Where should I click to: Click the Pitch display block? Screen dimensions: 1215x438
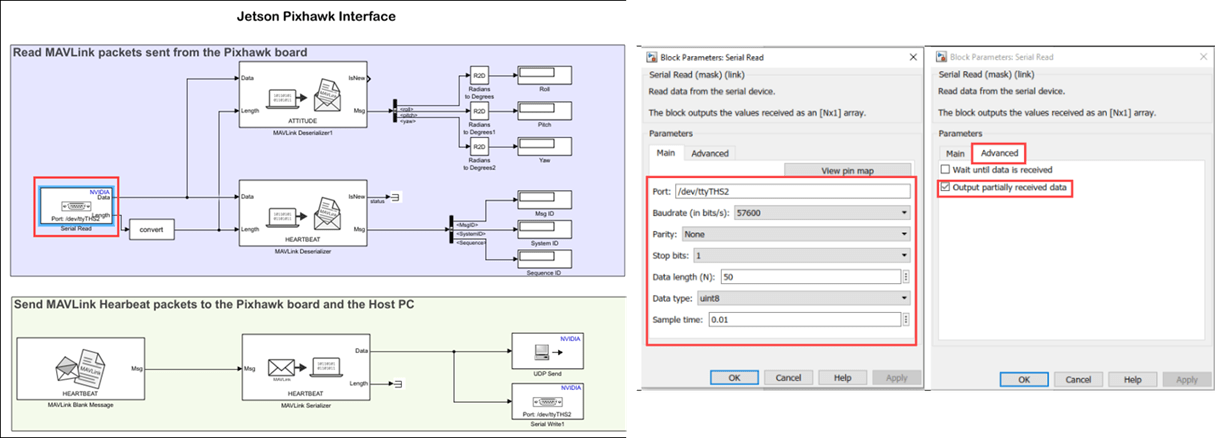pos(543,111)
